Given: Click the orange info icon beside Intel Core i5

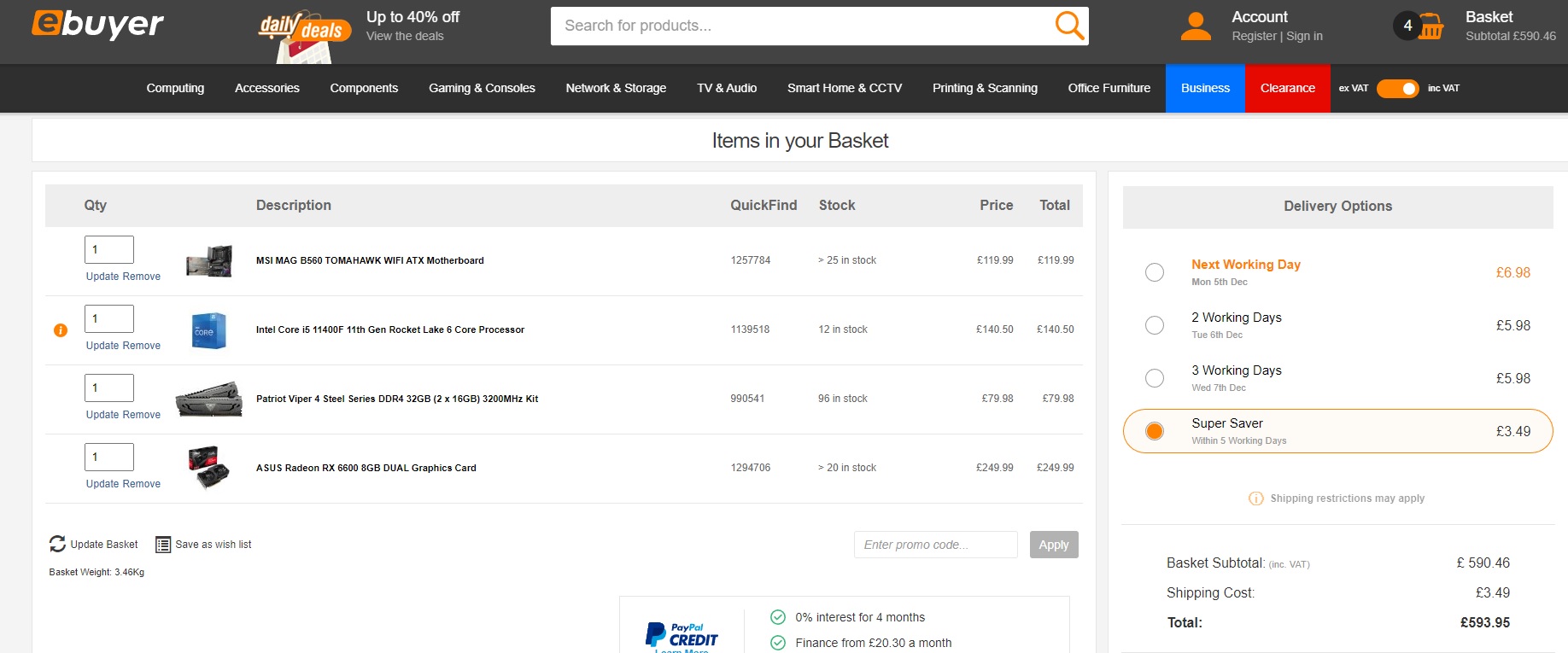Looking at the screenshot, I should 61,330.
